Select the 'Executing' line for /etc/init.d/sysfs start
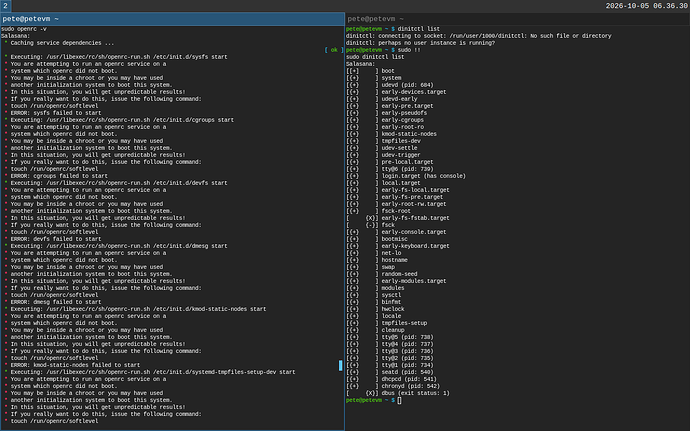 [x=119, y=57]
